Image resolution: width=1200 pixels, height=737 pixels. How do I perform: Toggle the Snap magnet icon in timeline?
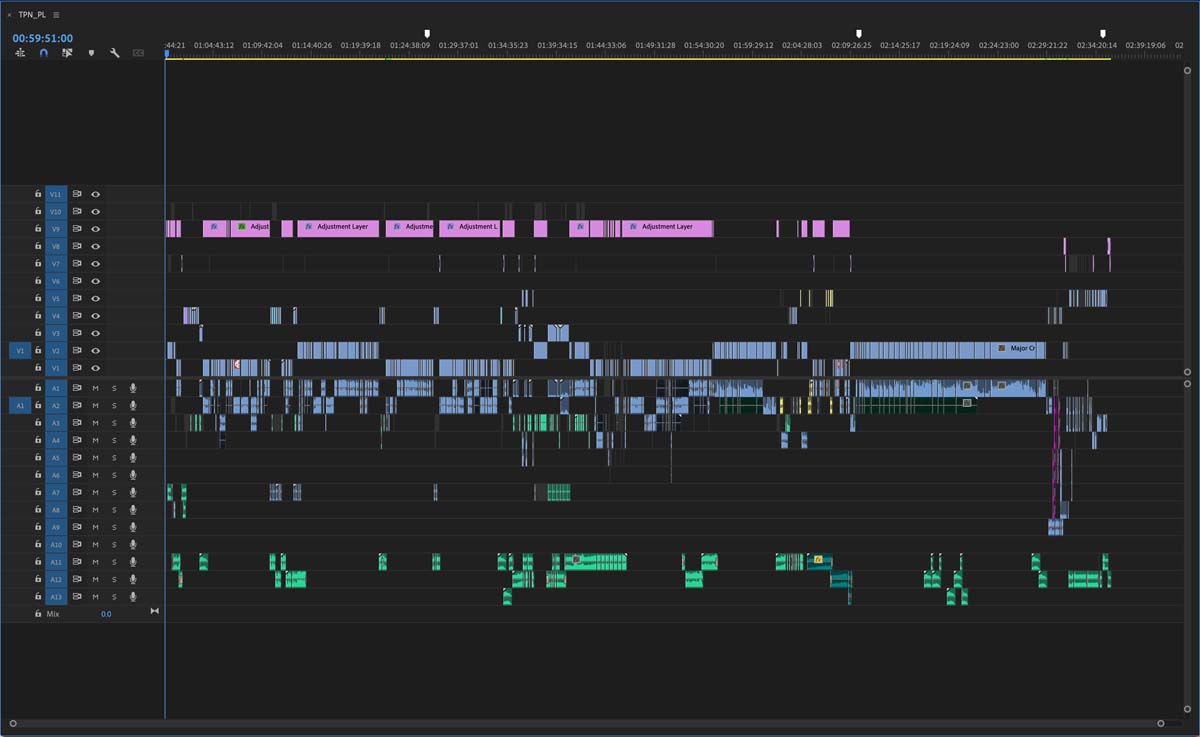click(43, 53)
